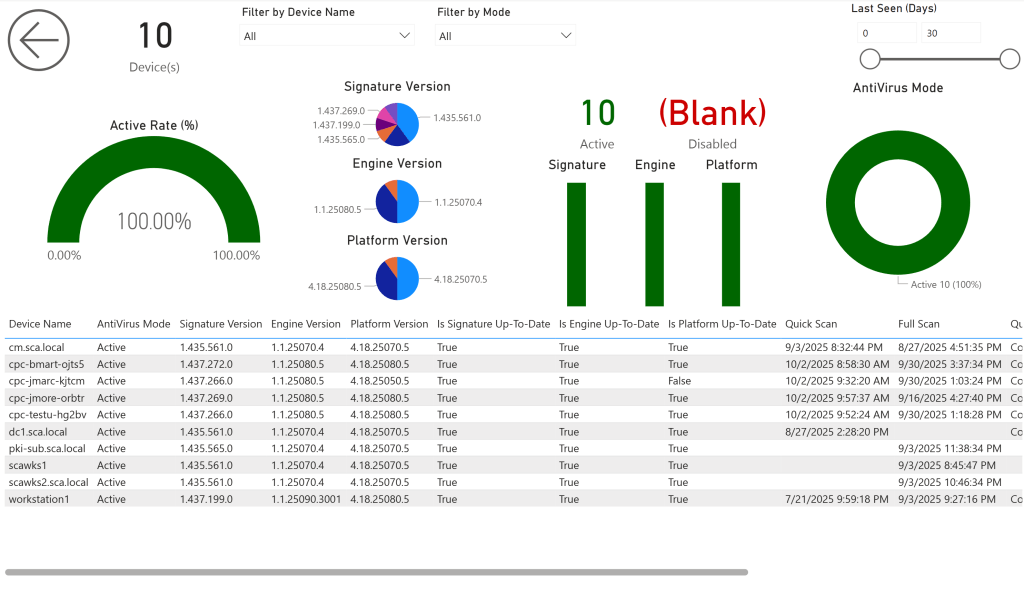Click the Platform Version pie chart
1024x604 pixels.
(398, 279)
